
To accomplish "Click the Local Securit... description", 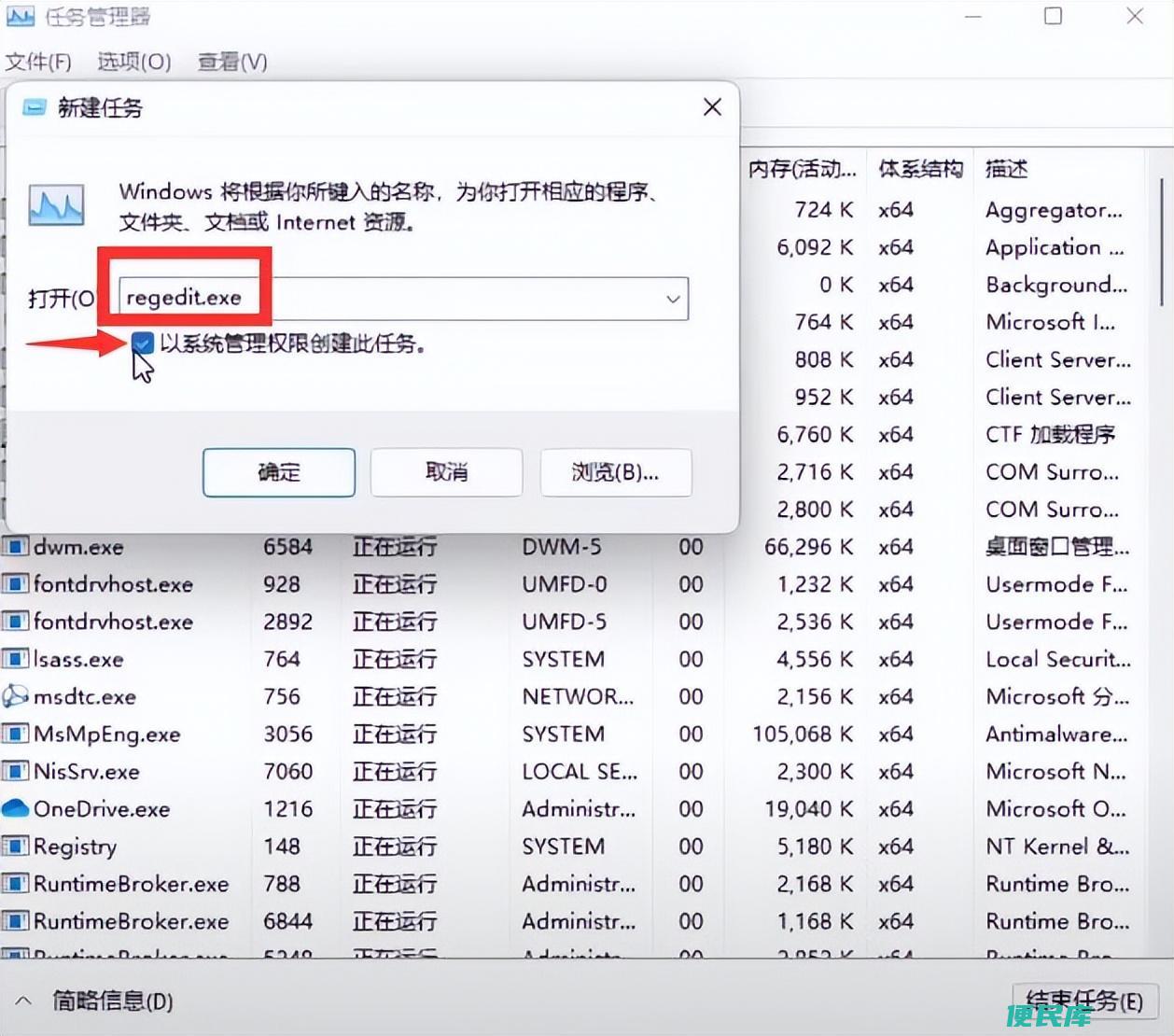I will [x=1058, y=659].
